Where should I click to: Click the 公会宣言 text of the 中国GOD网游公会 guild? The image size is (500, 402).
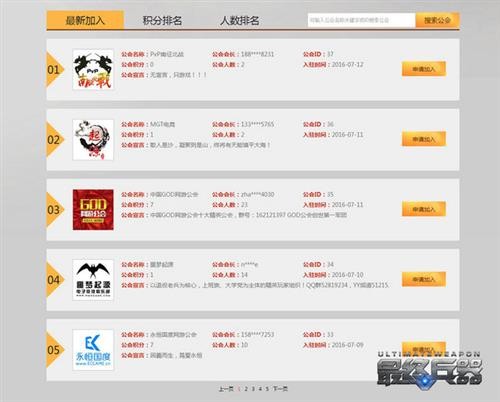point(248,215)
